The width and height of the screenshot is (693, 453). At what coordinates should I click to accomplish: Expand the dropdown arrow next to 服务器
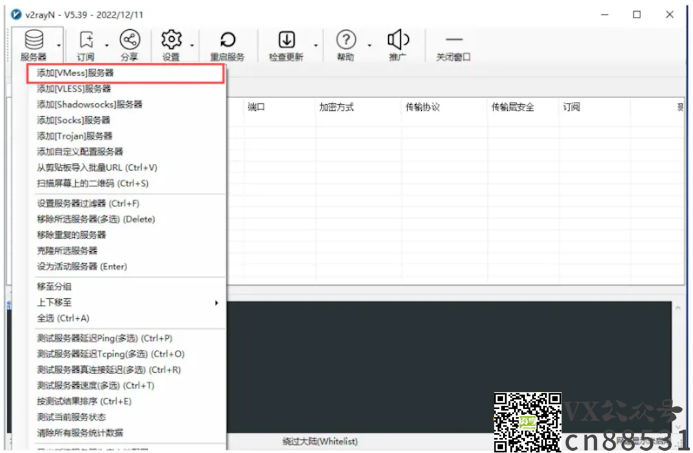click(59, 45)
